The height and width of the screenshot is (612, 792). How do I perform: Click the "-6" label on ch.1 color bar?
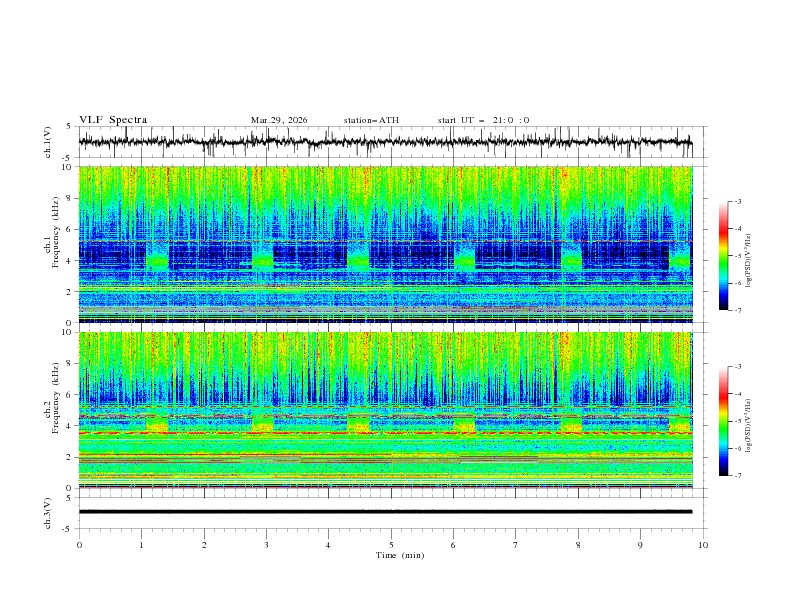coord(737,283)
